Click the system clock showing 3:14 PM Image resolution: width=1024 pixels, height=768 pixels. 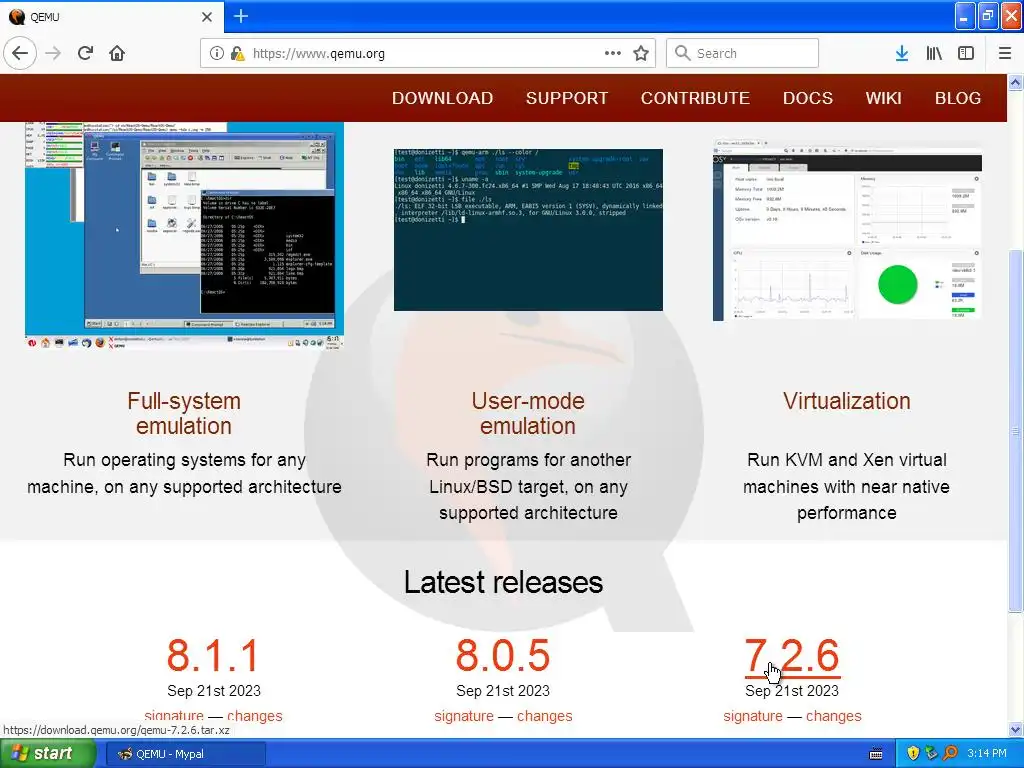click(987, 754)
